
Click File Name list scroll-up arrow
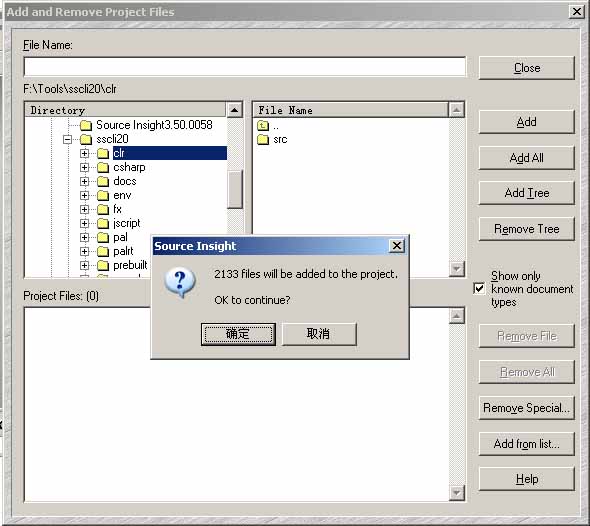coord(457,110)
